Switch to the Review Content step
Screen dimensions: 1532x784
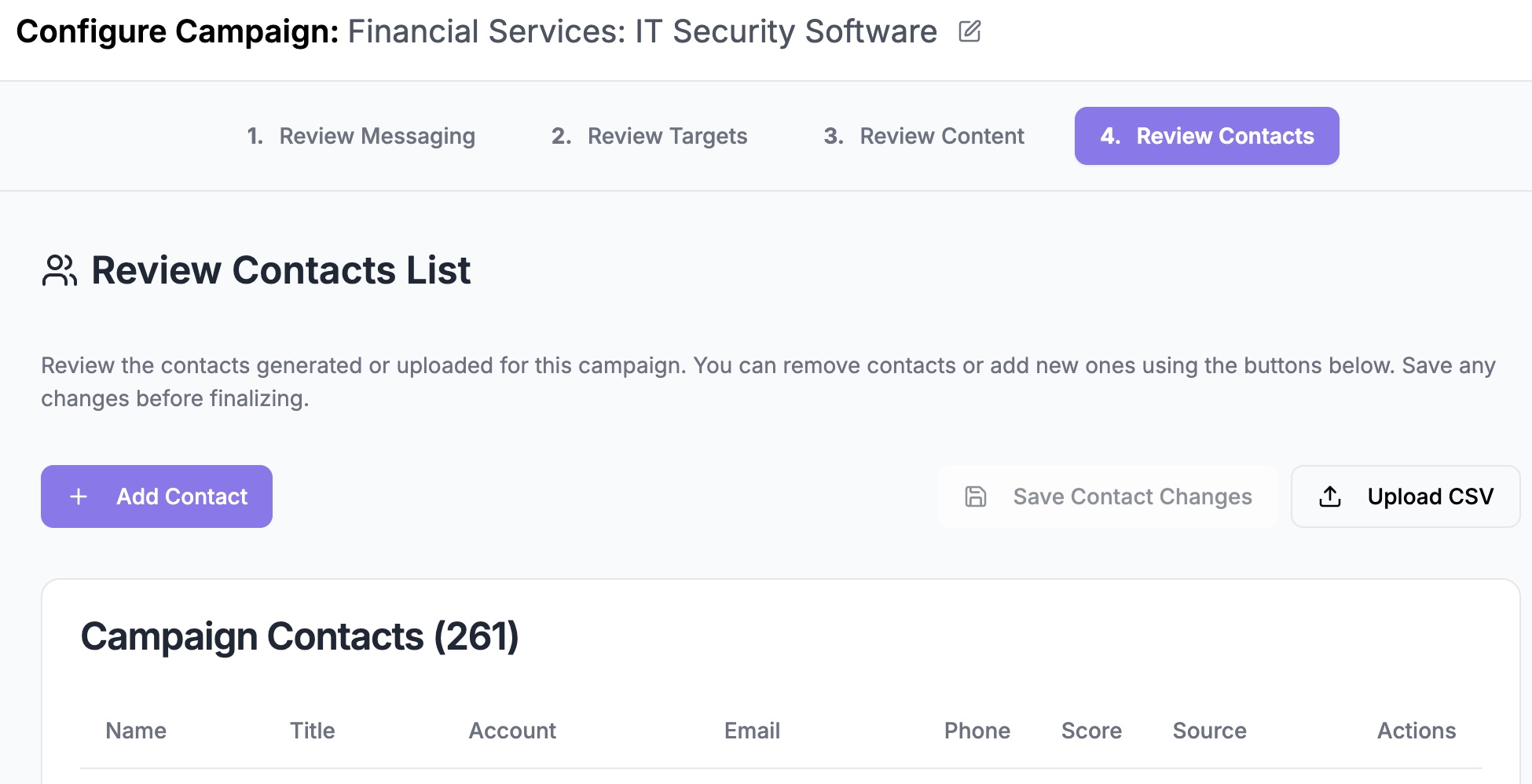tap(924, 136)
